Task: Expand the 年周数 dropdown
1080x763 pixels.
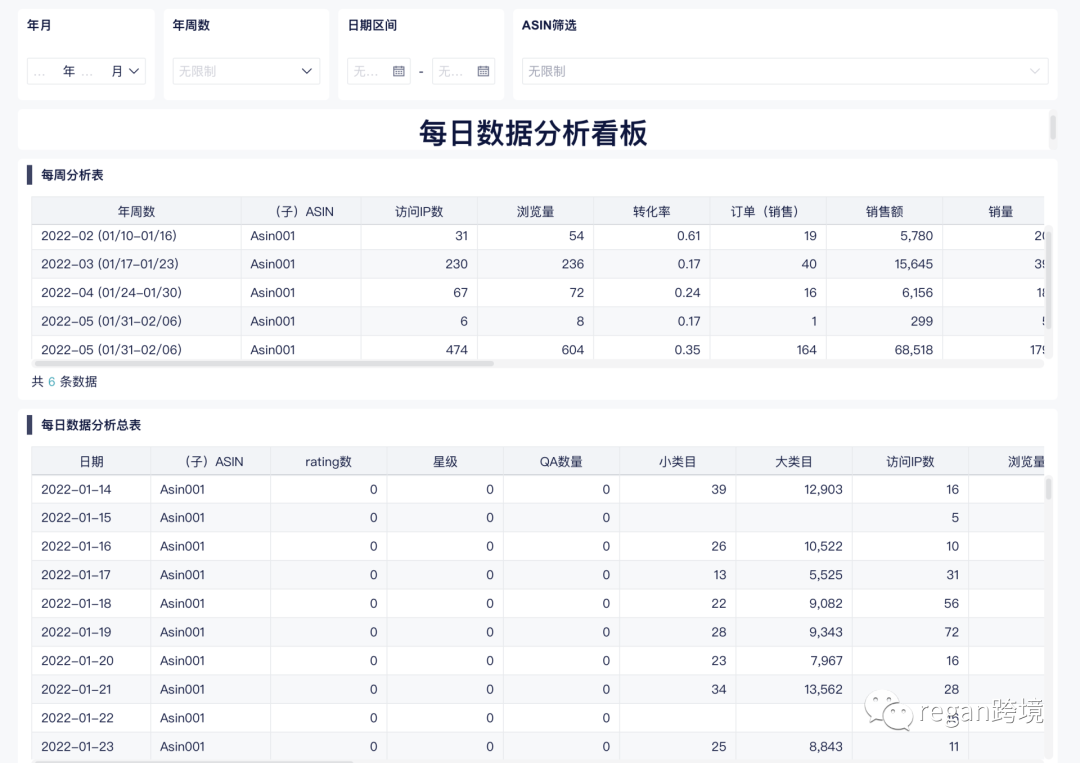Action: [x=246, y=72]
